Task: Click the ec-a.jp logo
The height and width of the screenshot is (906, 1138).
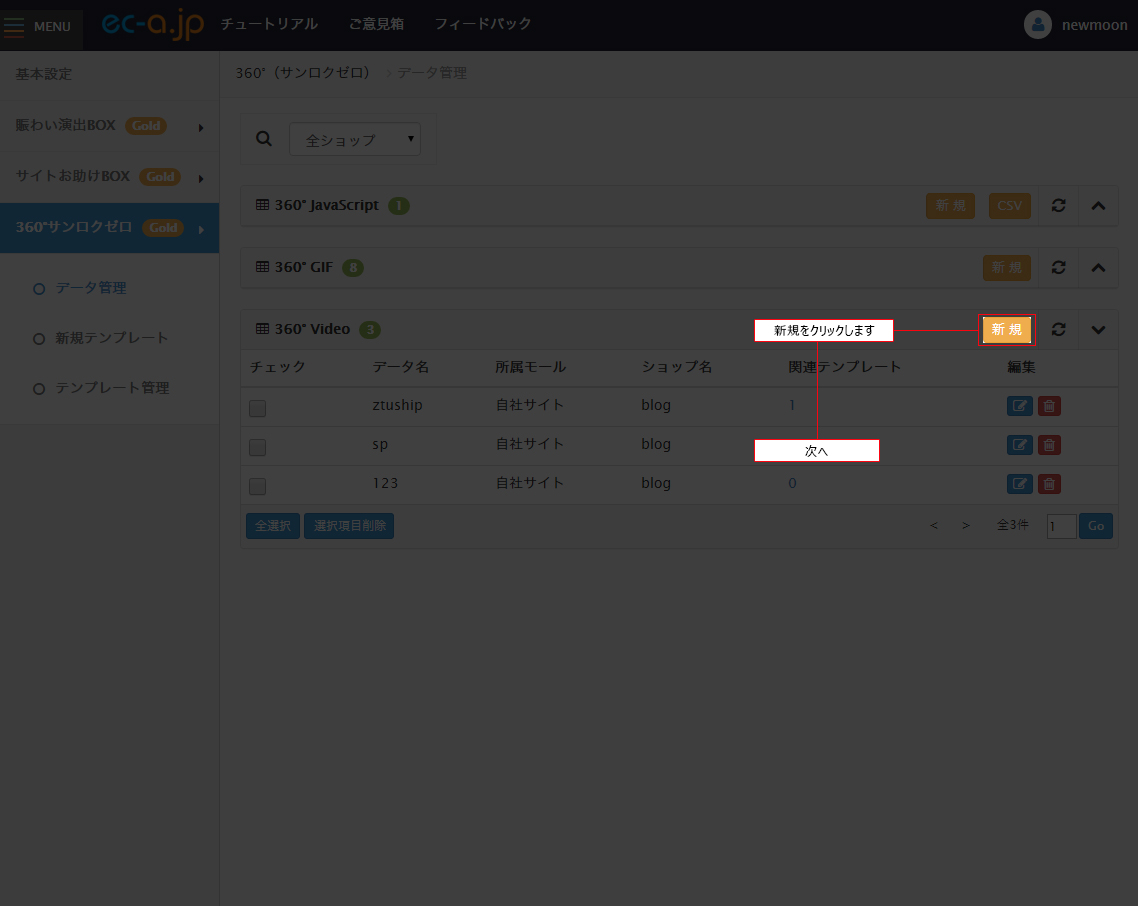Action: (x=152, y=25)
